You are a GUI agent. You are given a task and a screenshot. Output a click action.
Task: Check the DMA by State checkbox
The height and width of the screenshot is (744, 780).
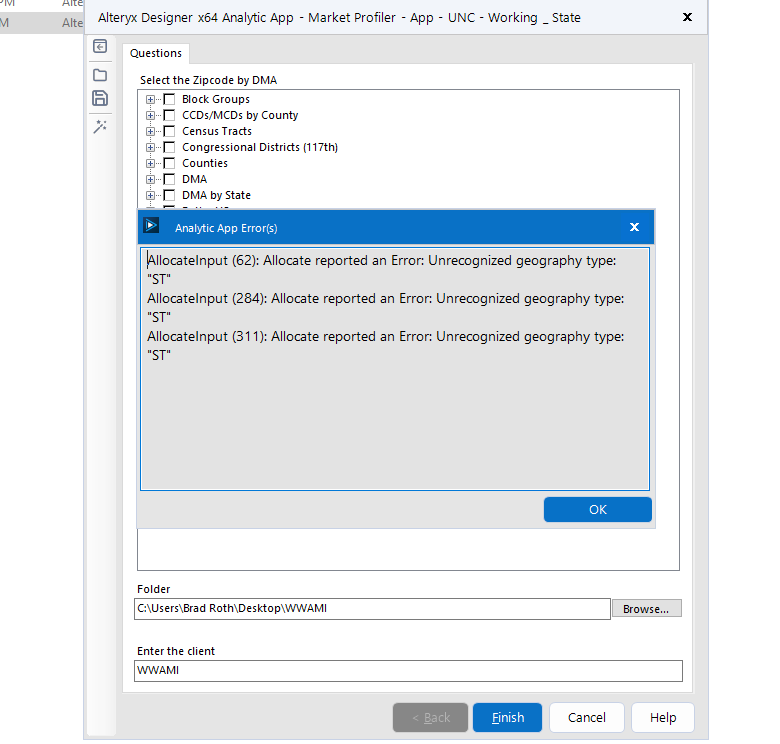click(169, 195)
